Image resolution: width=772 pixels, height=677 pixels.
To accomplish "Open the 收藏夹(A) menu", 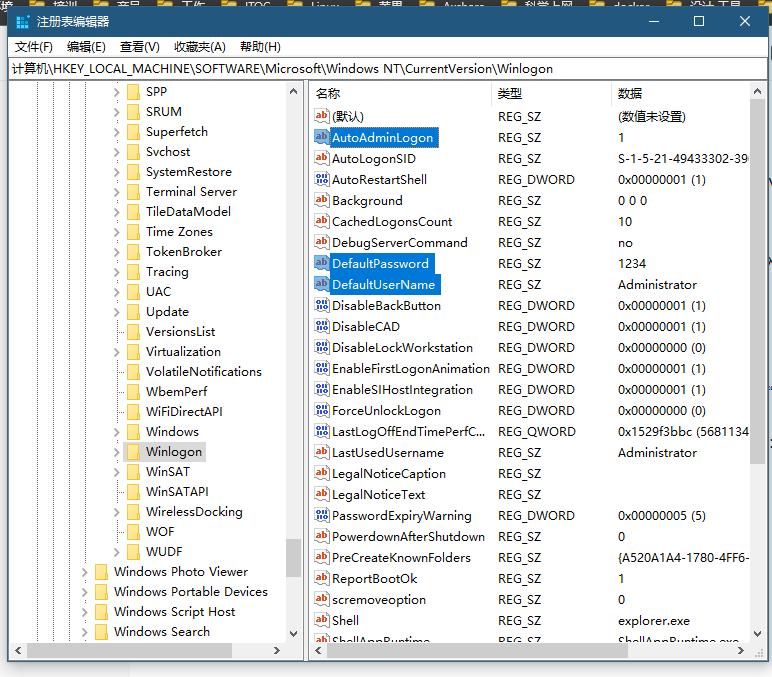I will pyautogui.click(x=200, y=47).
